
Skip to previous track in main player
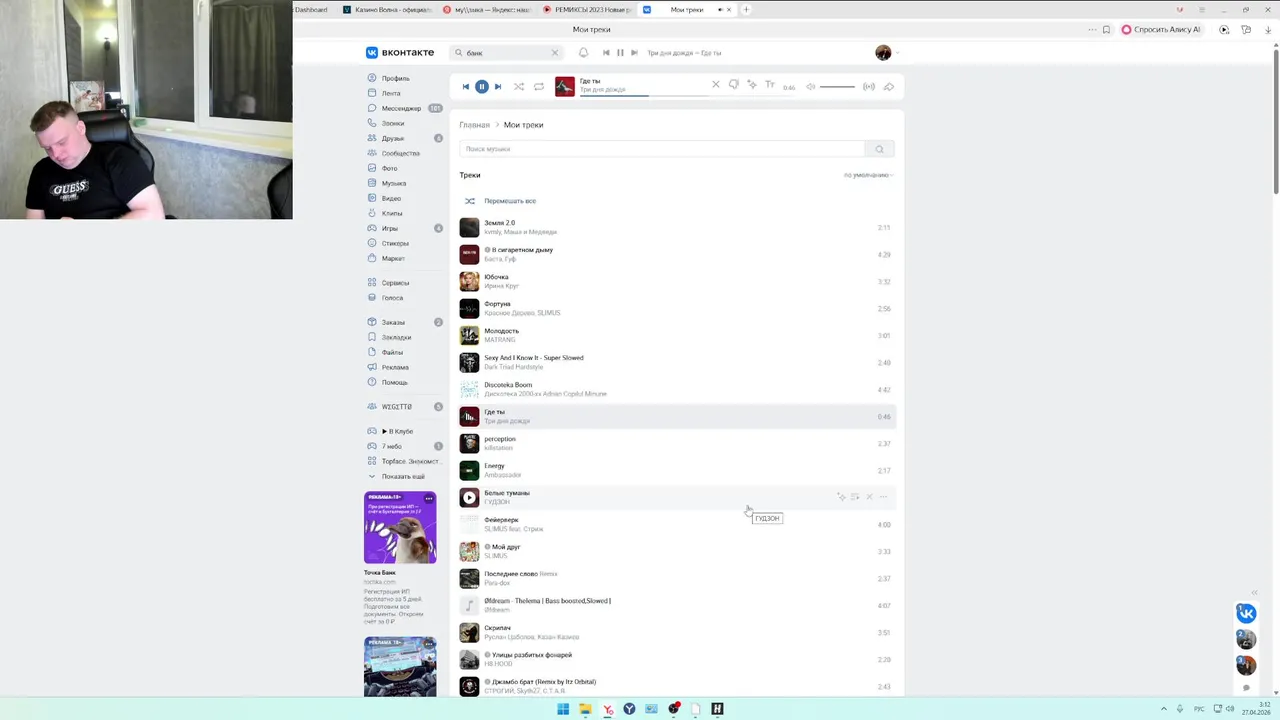coord(465,87)
